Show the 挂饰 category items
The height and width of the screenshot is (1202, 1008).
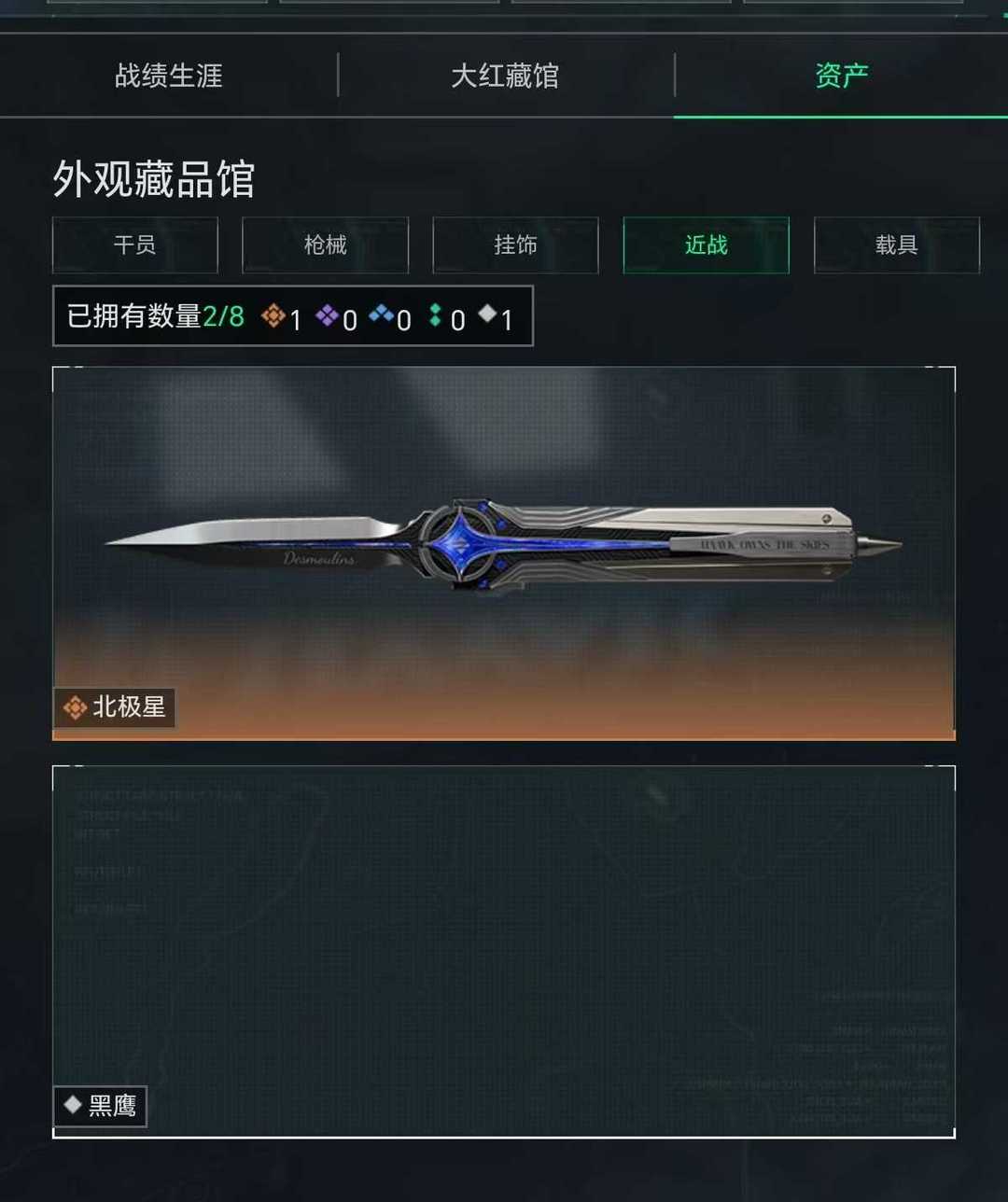(515, 245)
